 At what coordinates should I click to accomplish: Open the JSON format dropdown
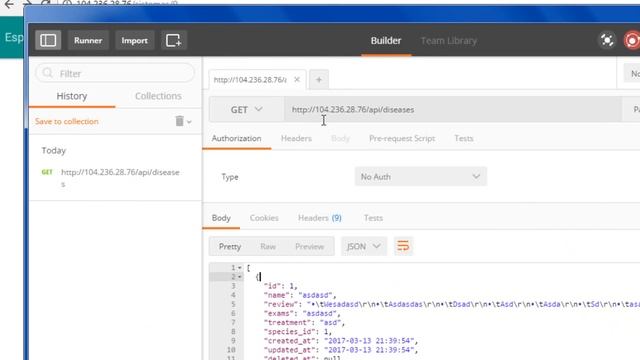pos(364,247)
